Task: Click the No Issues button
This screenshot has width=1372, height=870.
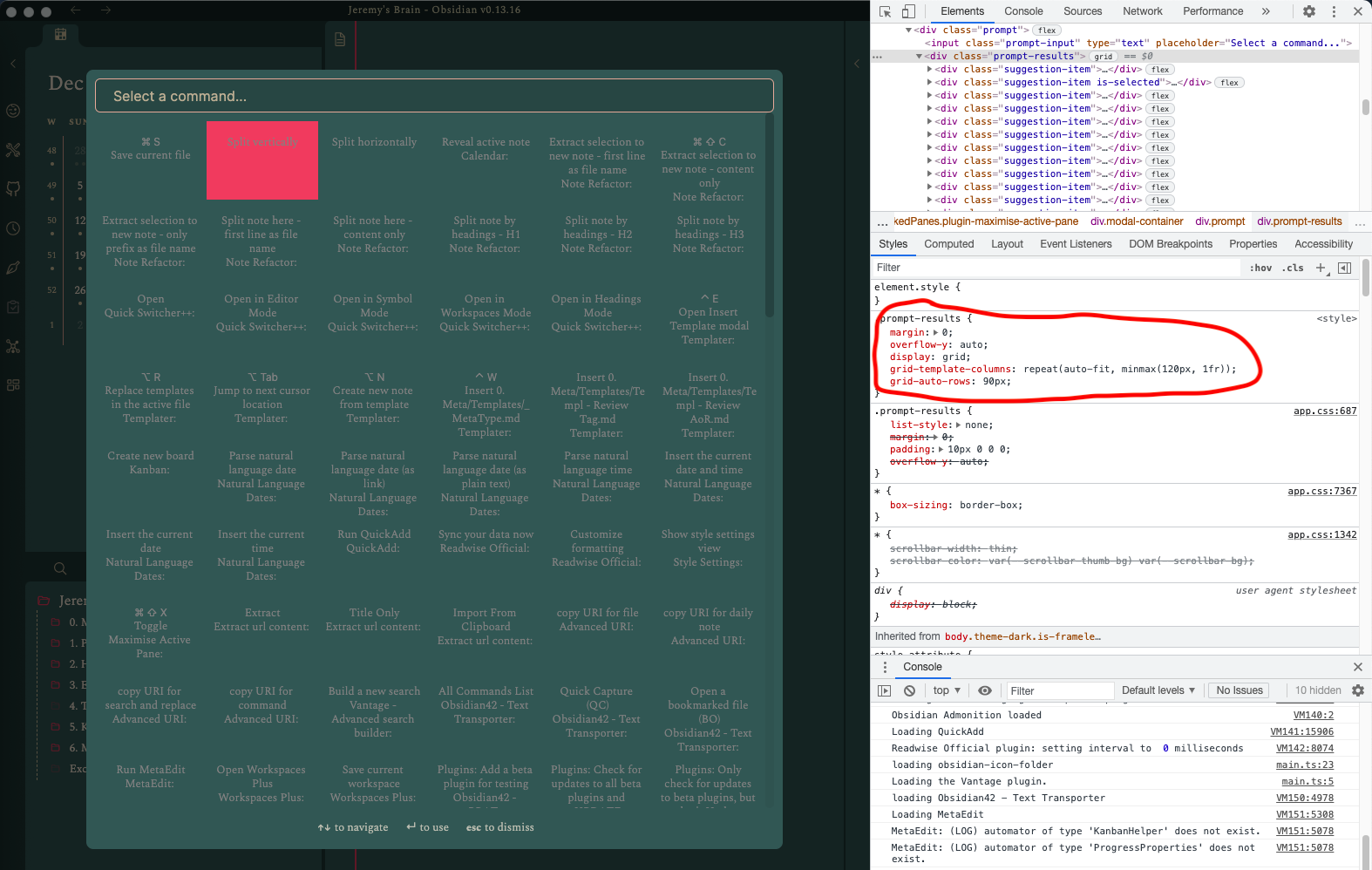Action: (x=1240, y=690)
